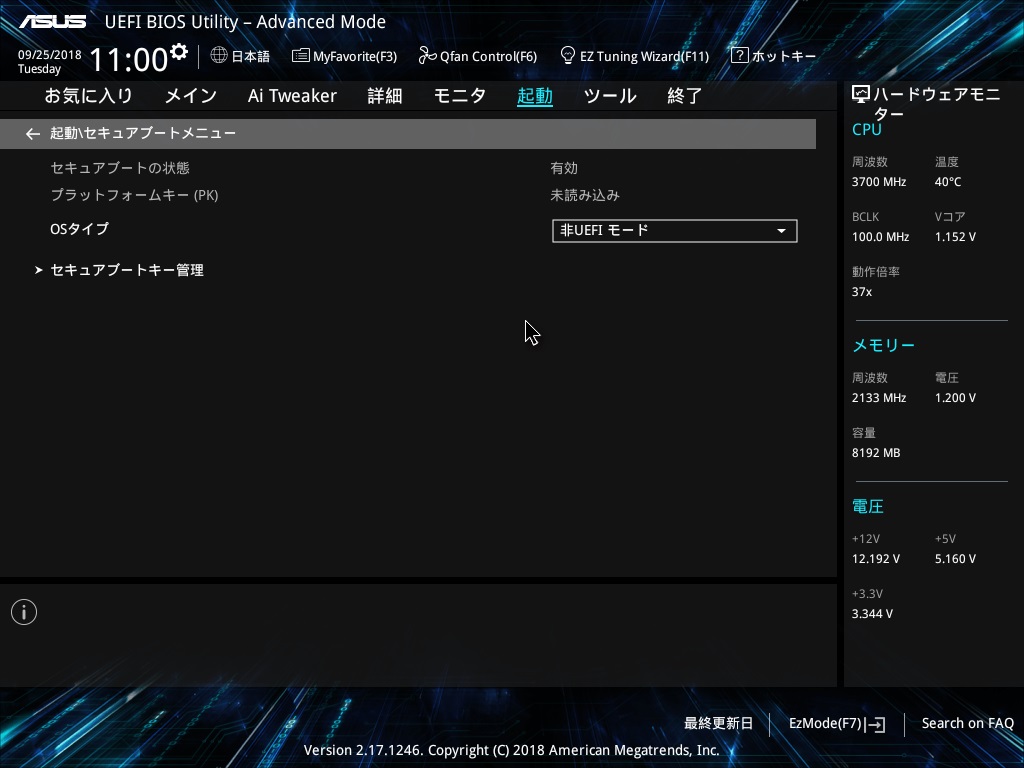Open Qfan Control fan icon
1024x768 pixels.
(427, 56)
